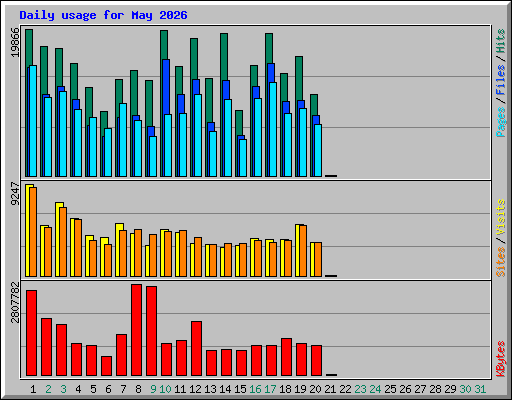Click the red KBytes bar for day 20
The width and height of the screenshot is (512, 400).
tap(316, 361)
